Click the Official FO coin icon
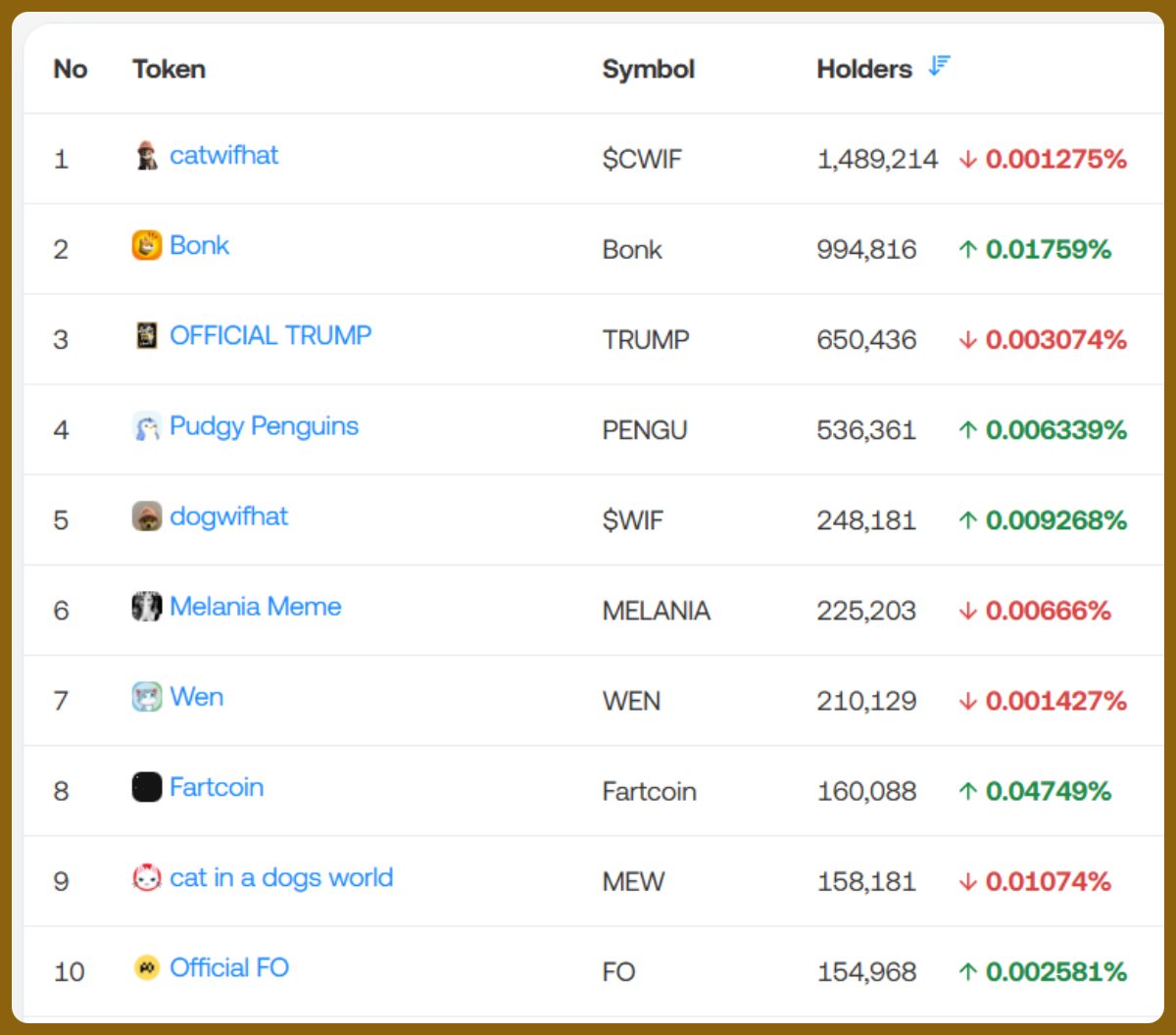 [146, 968]
